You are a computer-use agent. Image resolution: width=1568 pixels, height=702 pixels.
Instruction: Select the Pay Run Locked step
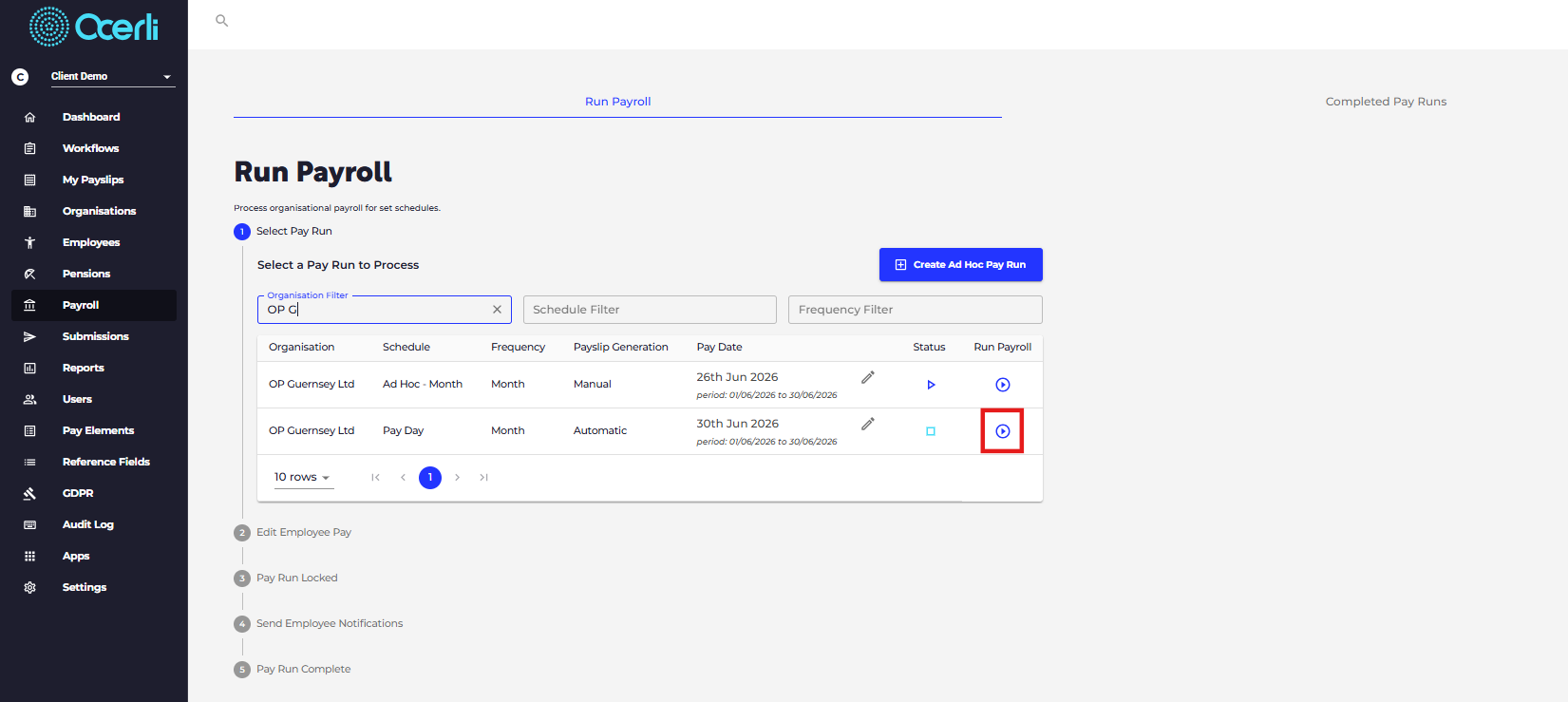(x=286, y=578)
